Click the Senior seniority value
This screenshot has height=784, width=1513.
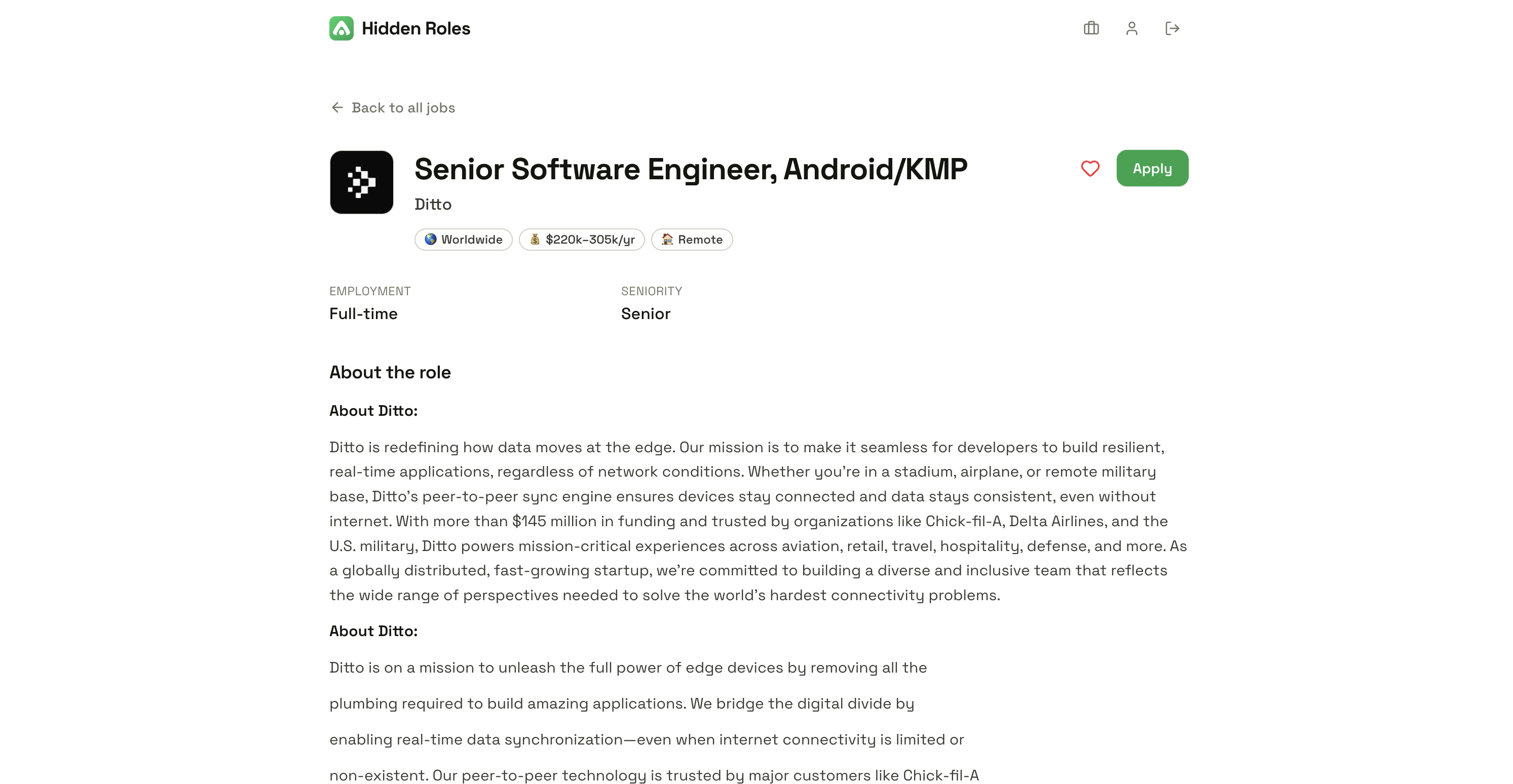pos(646,313)
